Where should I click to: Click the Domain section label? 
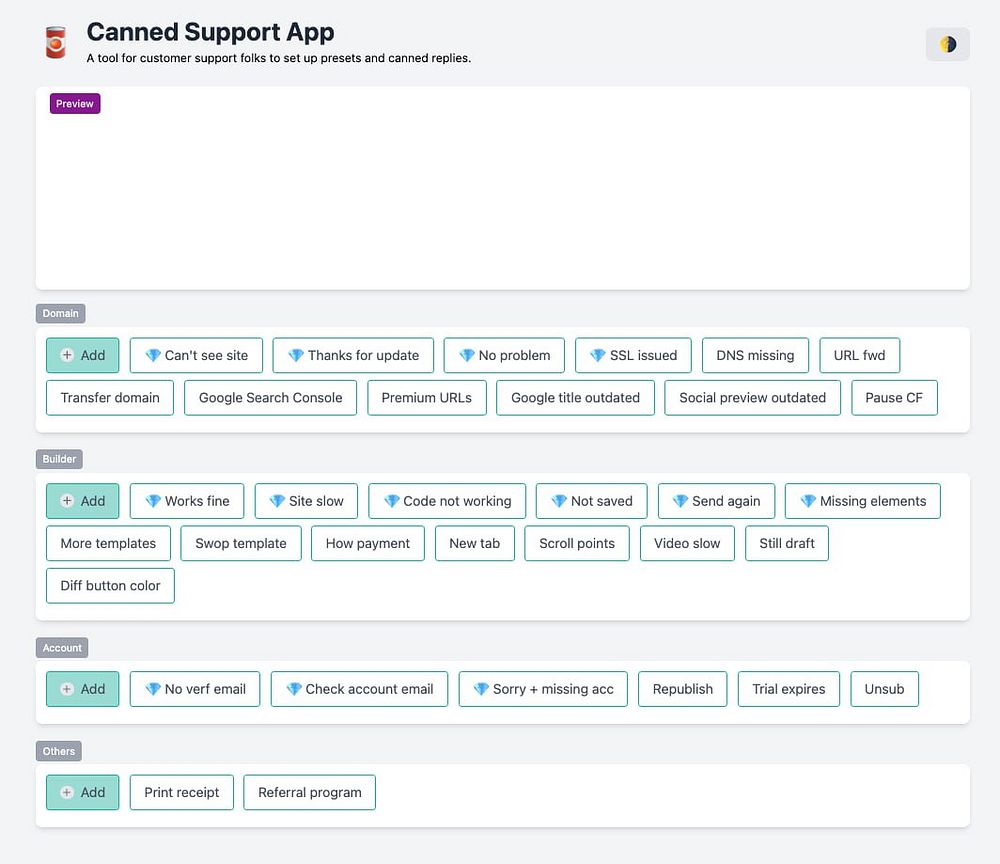(x=60, y=313)
